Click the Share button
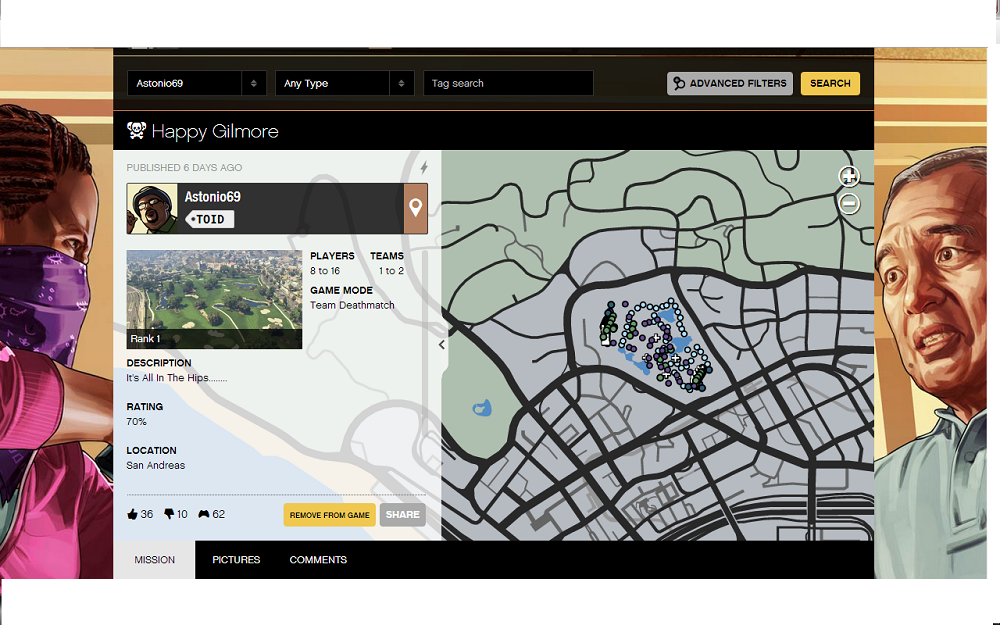This screenshot has height=625, width=1000. pos(402,515)
